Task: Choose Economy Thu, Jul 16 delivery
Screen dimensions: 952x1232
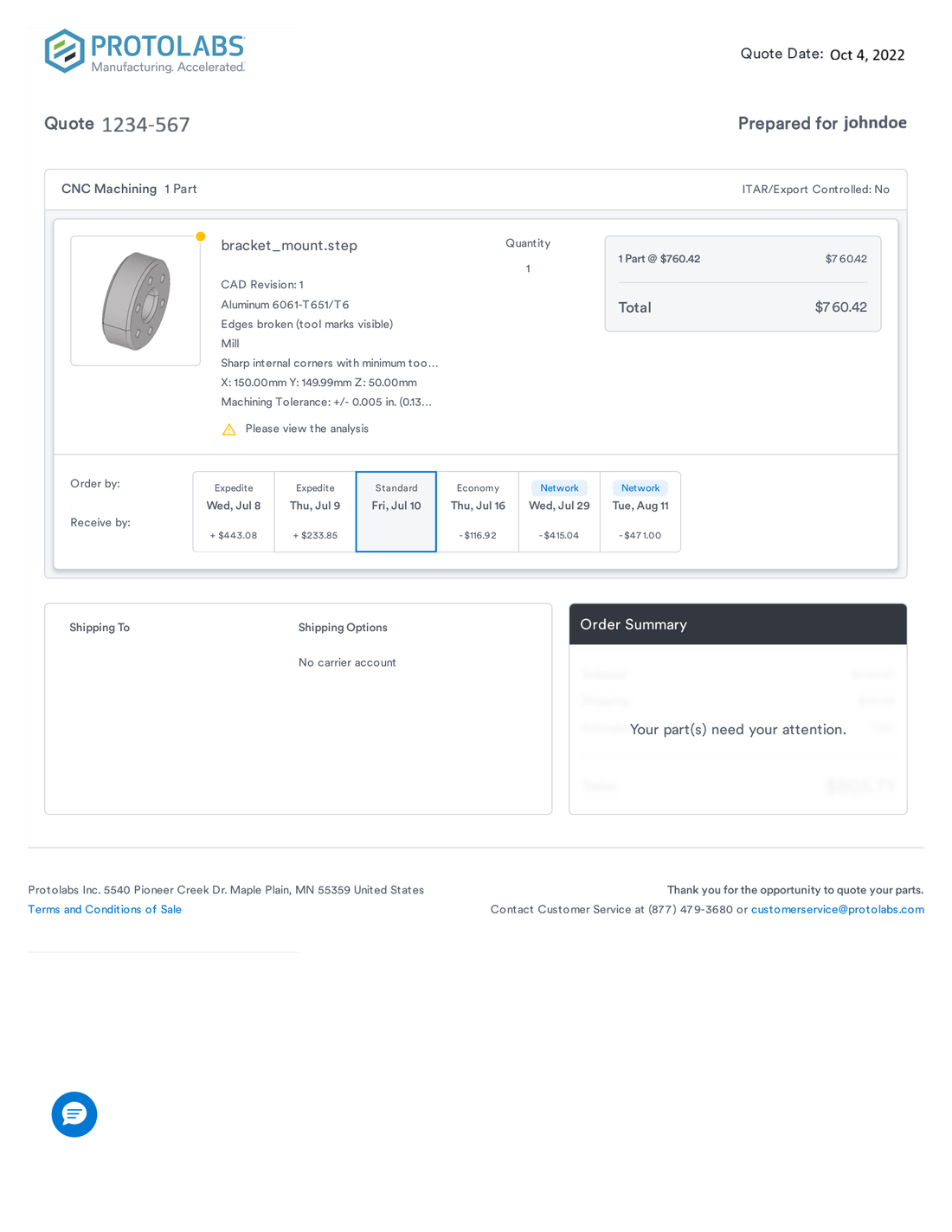Action: point(478,512)
